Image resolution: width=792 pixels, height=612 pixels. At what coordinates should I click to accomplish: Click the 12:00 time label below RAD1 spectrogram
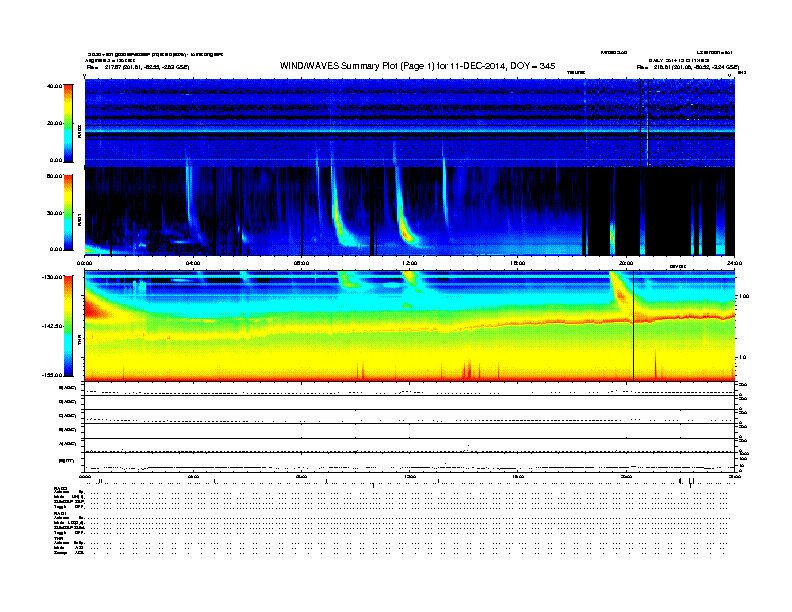coord(409,263)
